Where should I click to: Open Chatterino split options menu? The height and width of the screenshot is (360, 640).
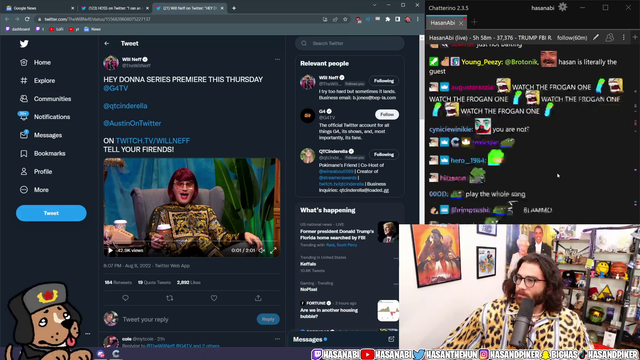tap(624, 38)
